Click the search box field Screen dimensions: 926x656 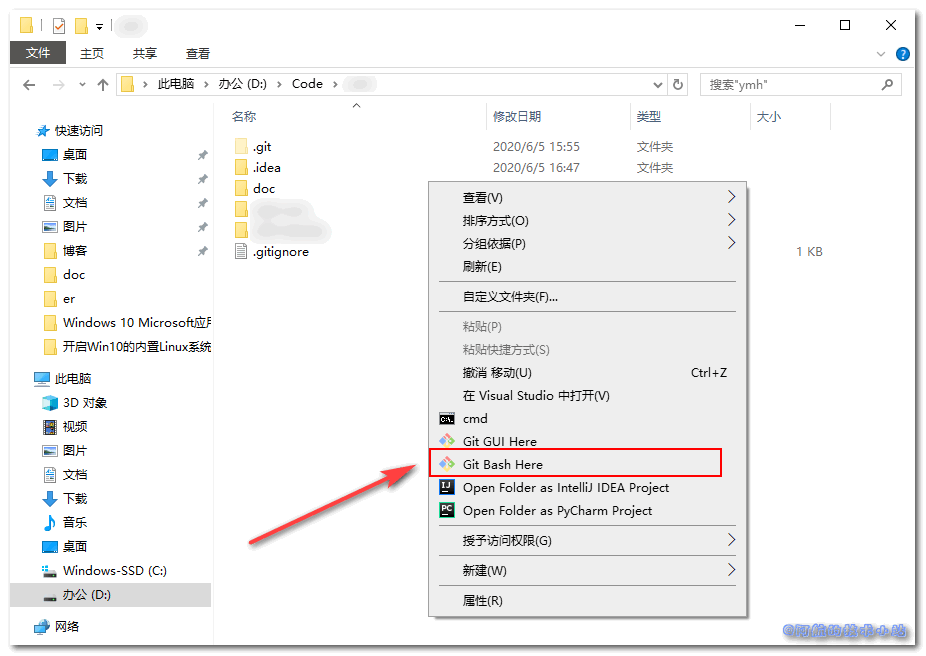coord(790,85)
